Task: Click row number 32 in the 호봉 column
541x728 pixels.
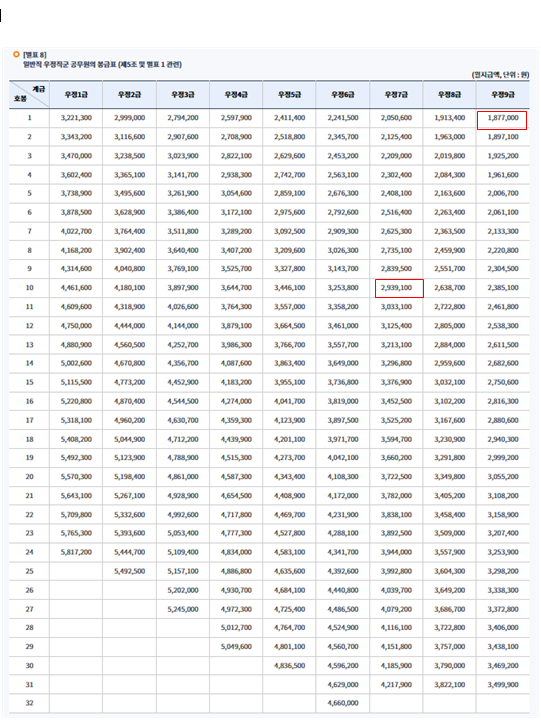Action: pos(29,703)
